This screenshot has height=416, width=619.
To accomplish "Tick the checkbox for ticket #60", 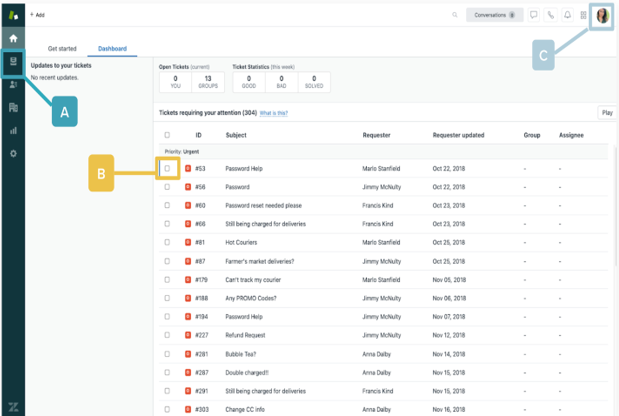I will click(167, 204).
